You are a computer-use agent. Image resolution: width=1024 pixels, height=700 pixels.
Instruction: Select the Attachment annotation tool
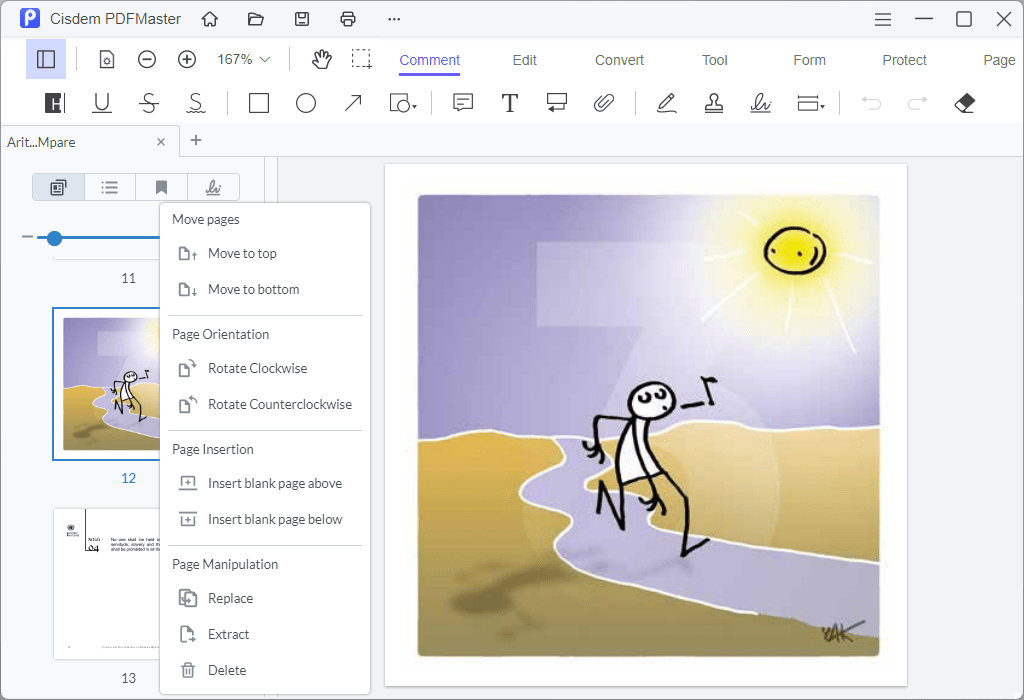(x=604, y=102)
